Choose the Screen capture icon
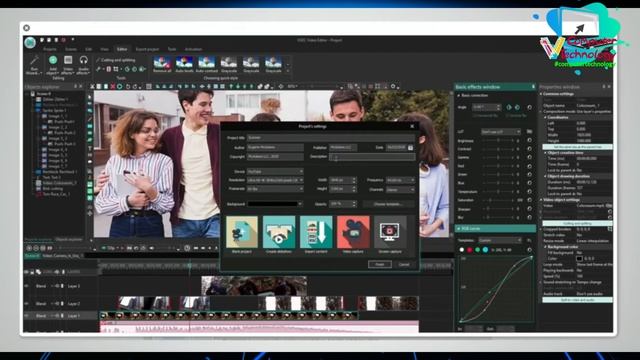Viewport: 640px width, 360px height. (390, 232)
